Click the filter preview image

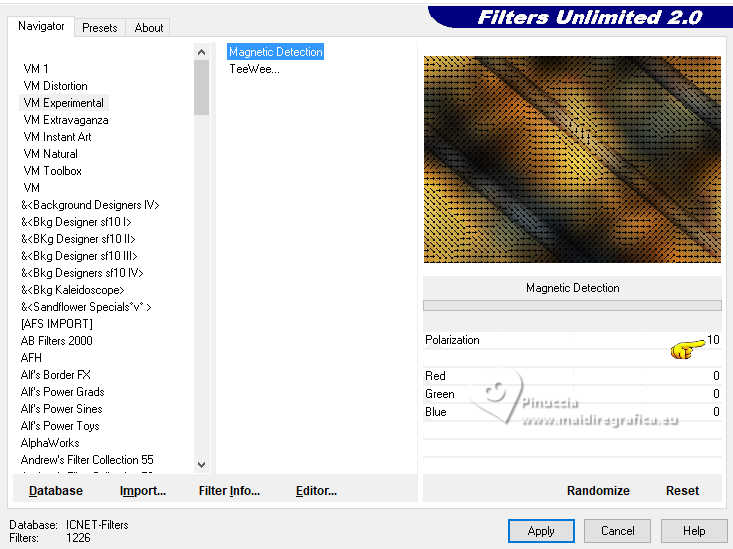tap(572, 159)
